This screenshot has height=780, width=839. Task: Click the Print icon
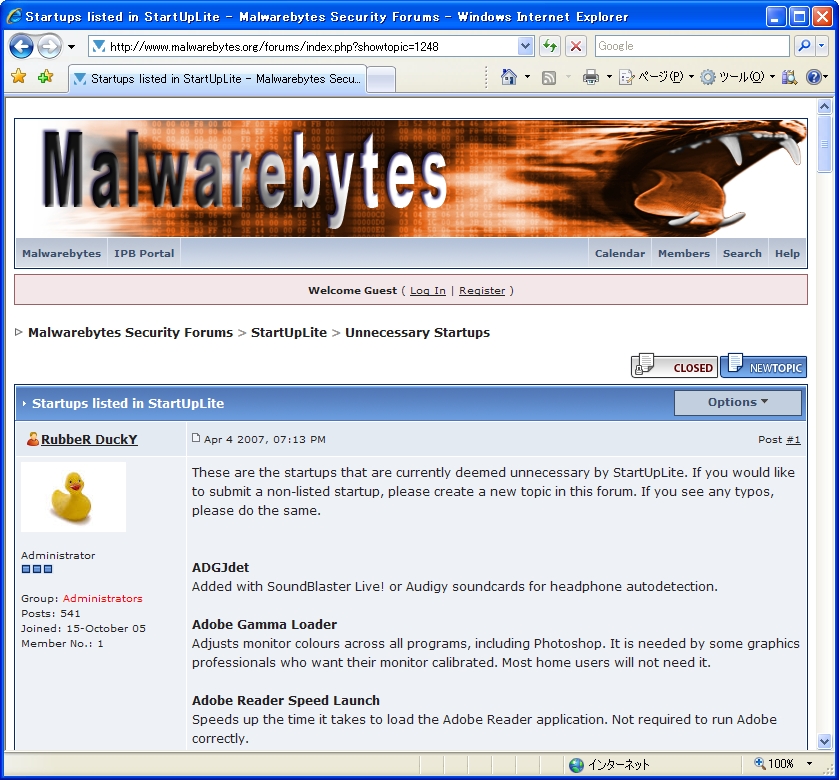(591, 78)
